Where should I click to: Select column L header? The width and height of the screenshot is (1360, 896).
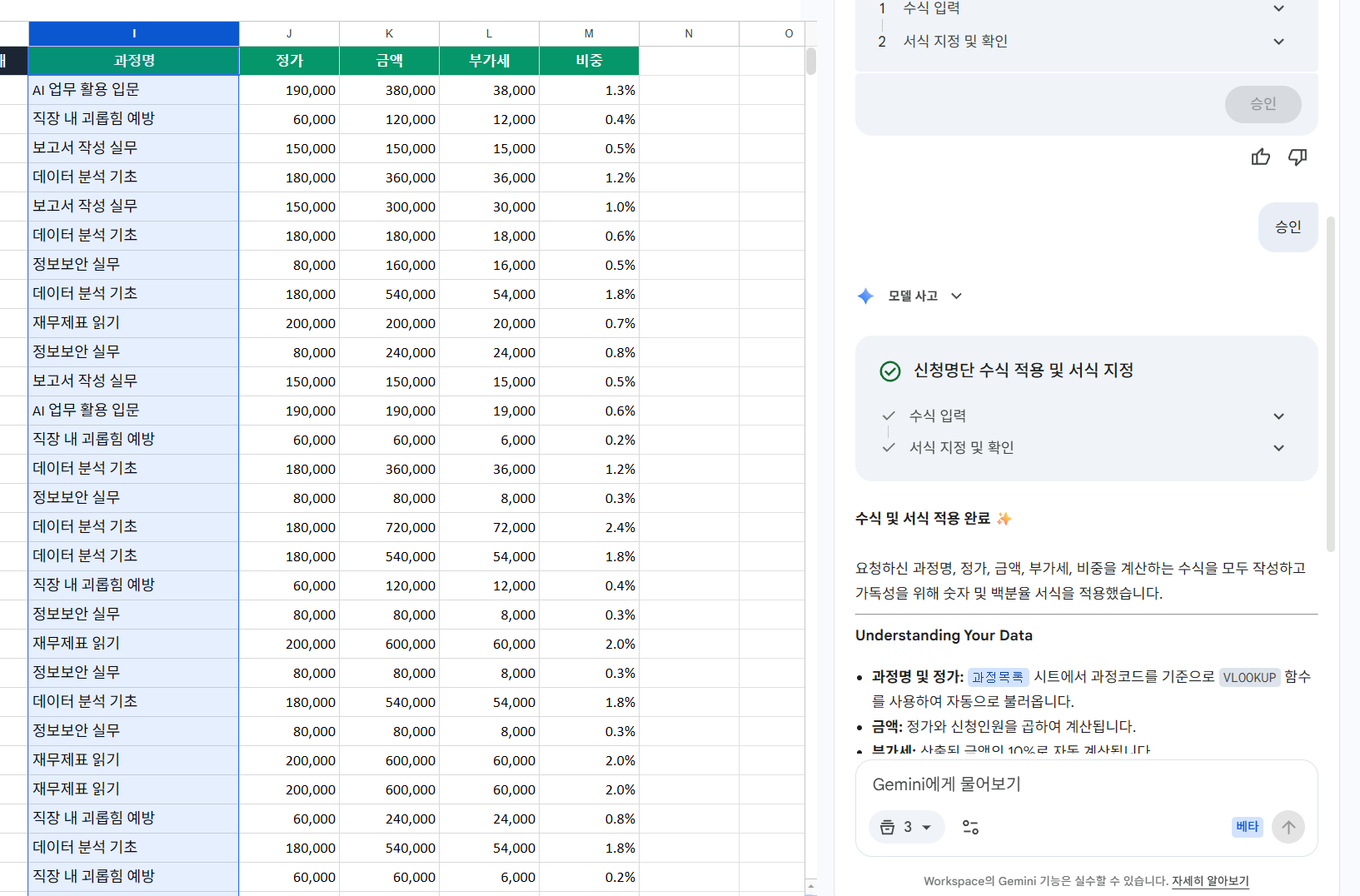pos(489,33)
